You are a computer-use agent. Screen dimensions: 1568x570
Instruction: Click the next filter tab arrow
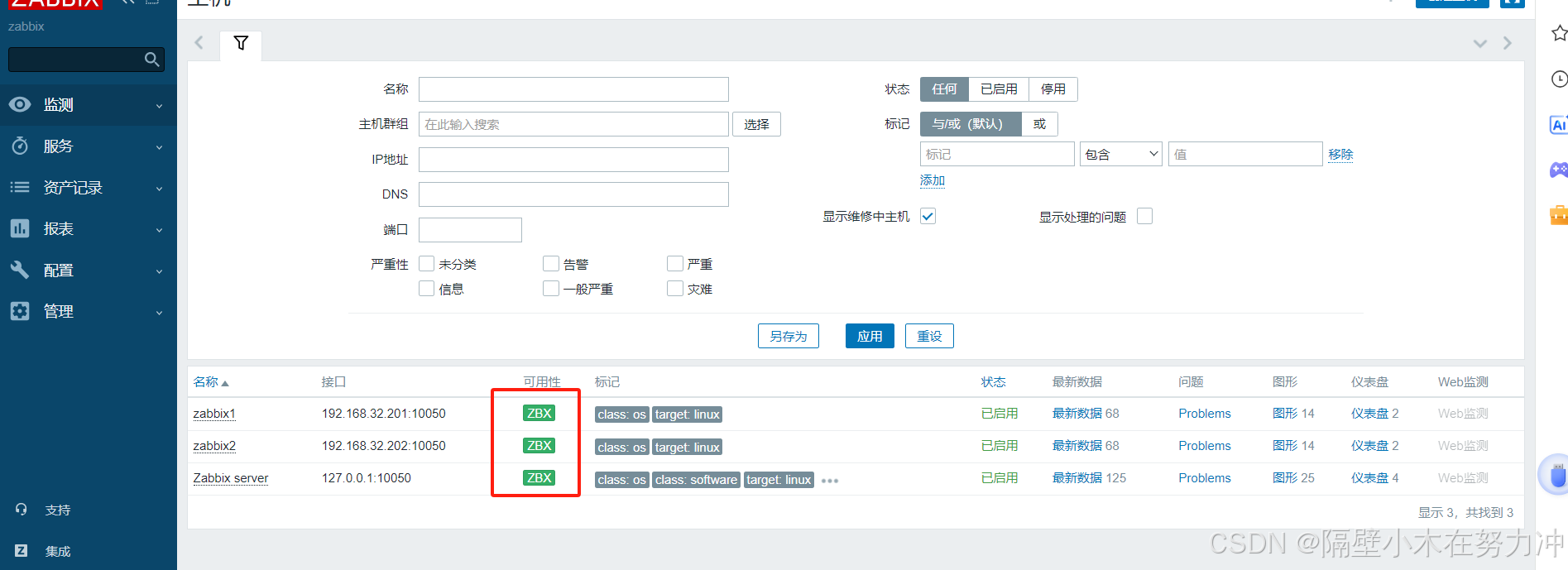click(x=1508, y=43)
